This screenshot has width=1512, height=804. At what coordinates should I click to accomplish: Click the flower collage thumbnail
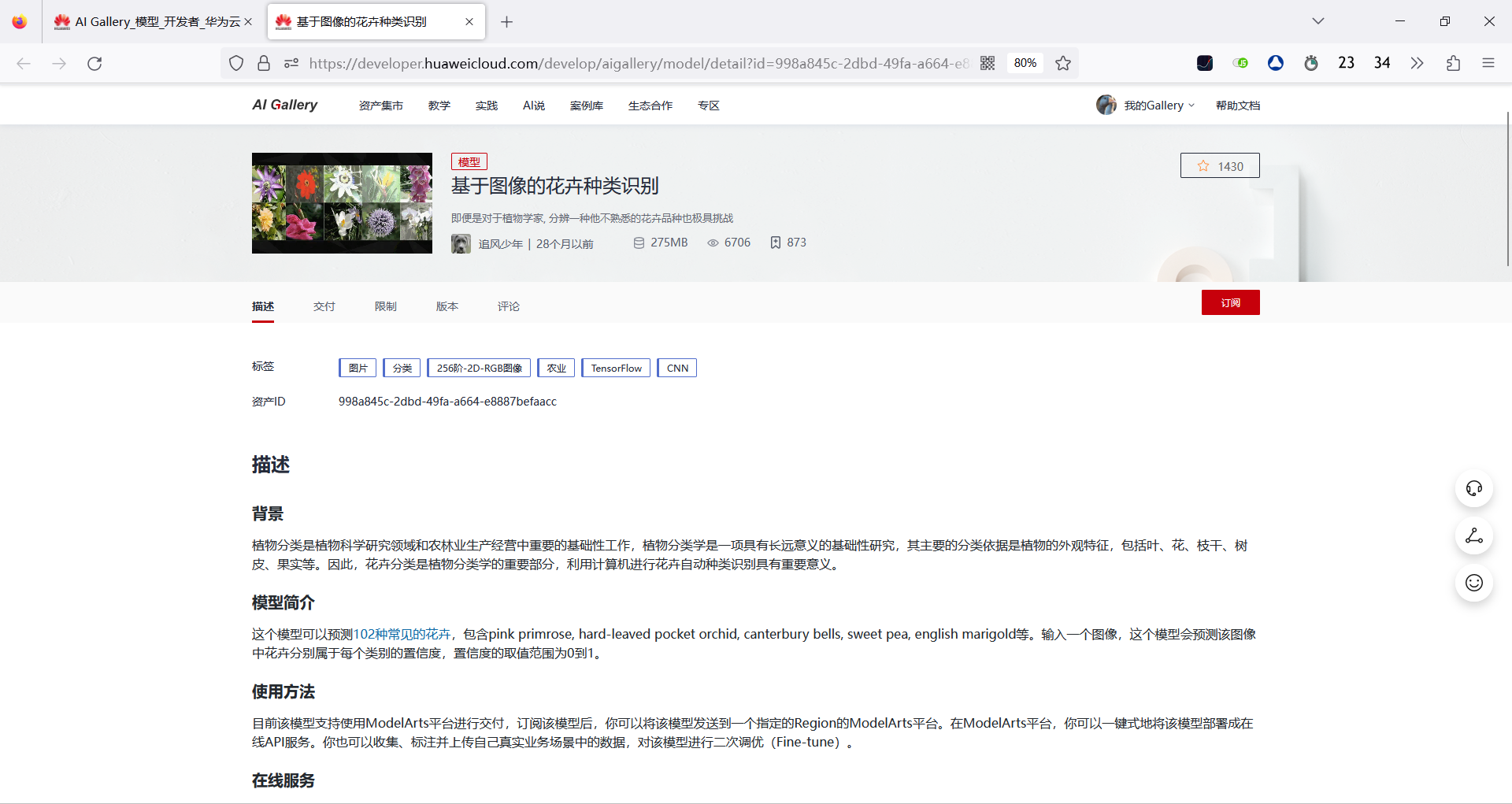[x=342, y=202]
